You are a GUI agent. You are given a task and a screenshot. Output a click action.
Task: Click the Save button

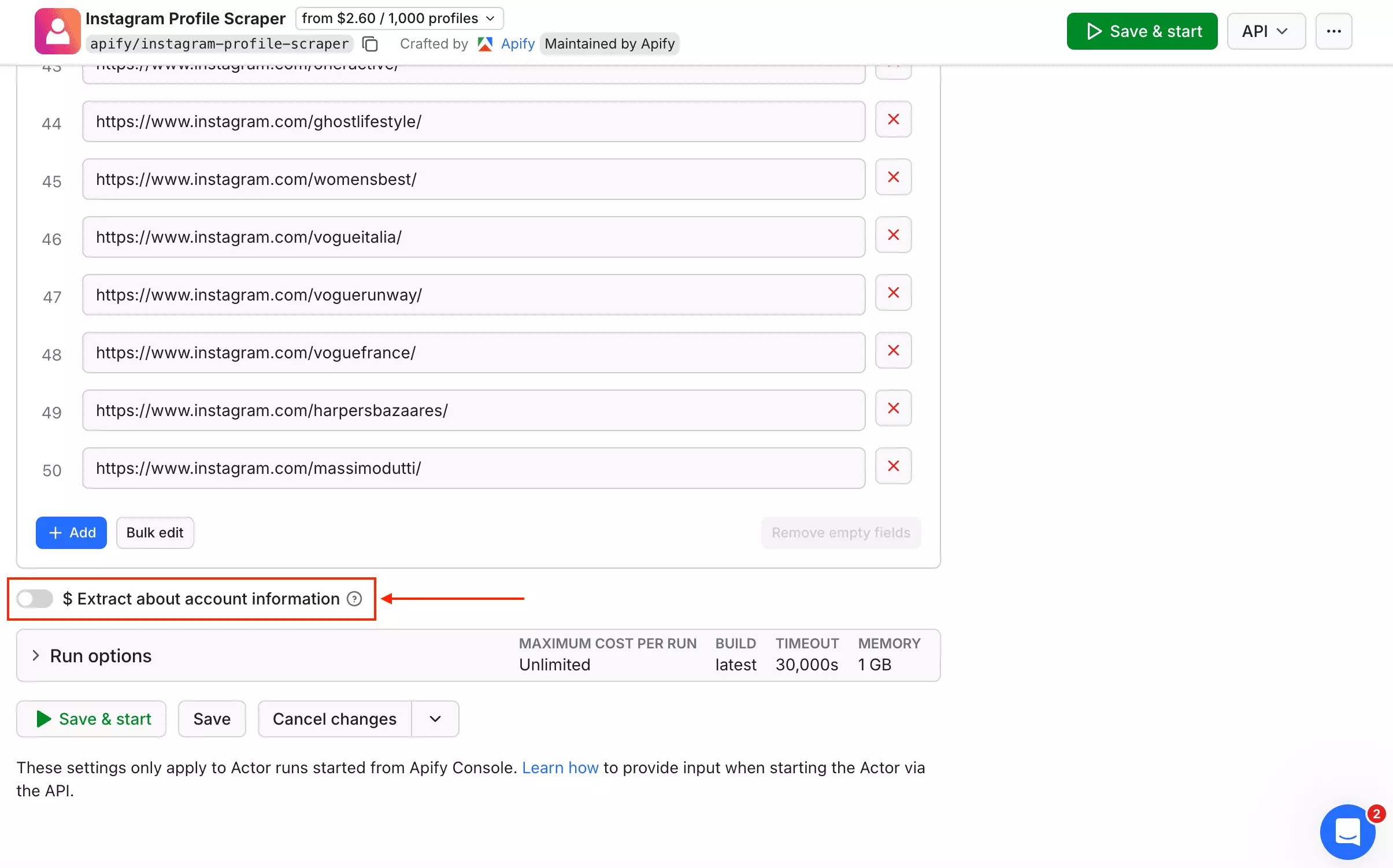pyautogui.click(x=212, y=719)
